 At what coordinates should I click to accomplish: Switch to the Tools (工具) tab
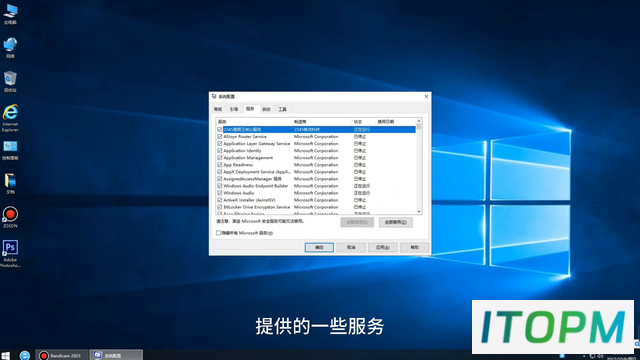coord(282,109)
